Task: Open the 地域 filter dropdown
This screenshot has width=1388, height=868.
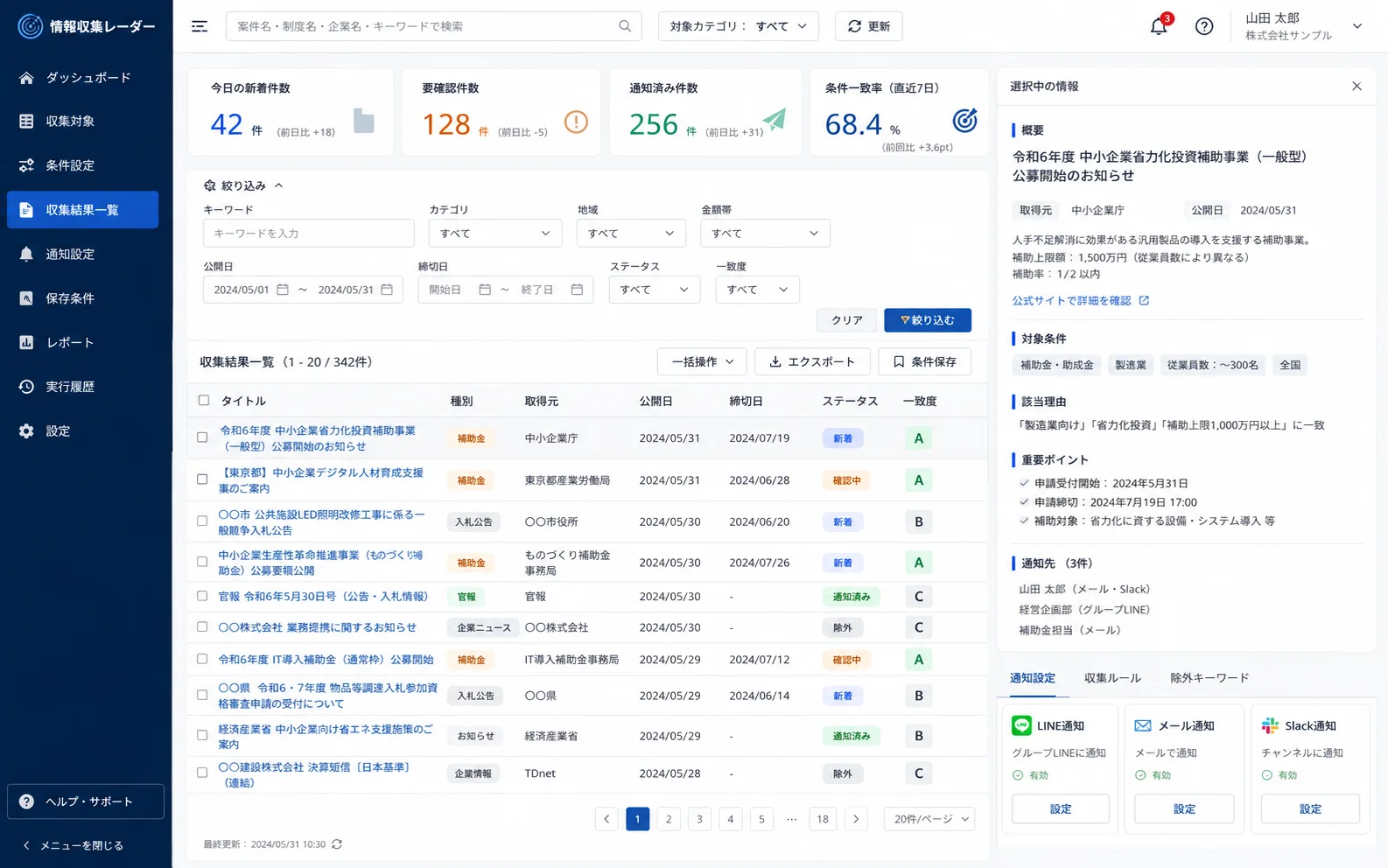Action: pos(631,234)
